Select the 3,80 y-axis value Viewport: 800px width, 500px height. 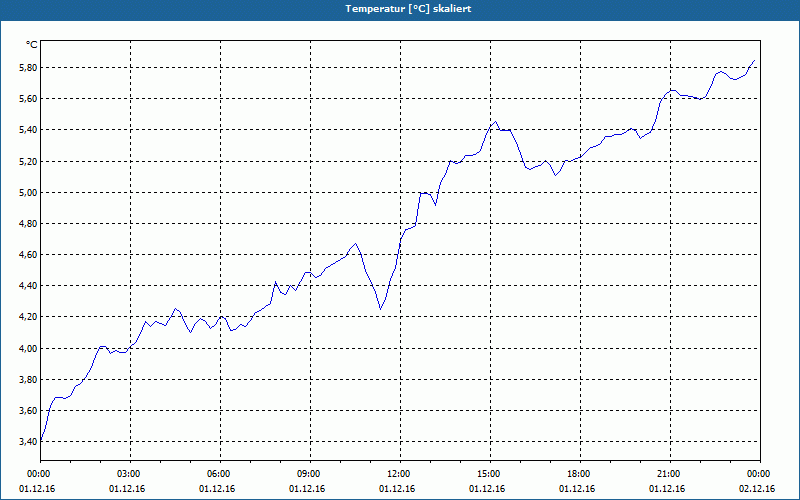28,380
